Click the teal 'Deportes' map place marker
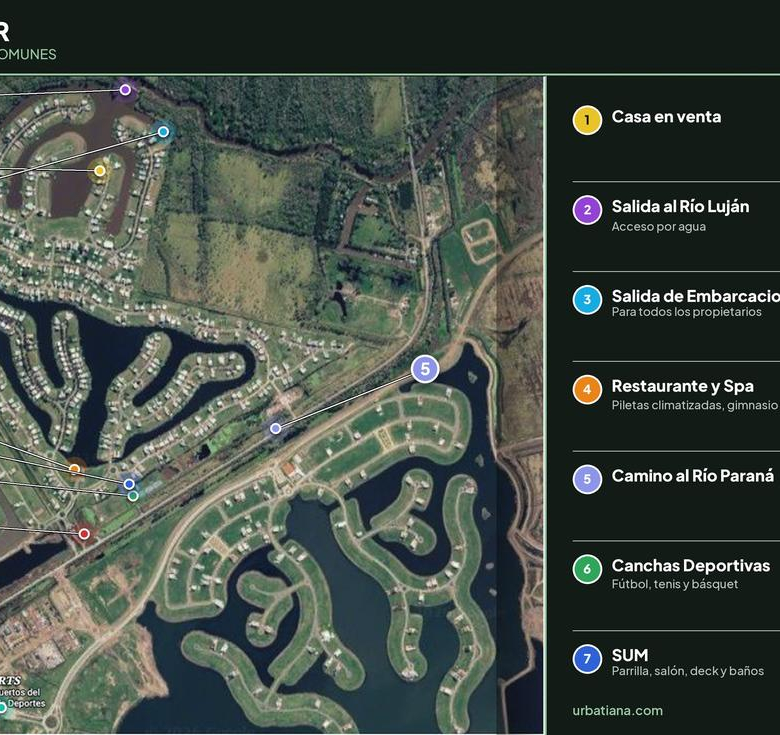780x735 pixels. click(2, 707)
